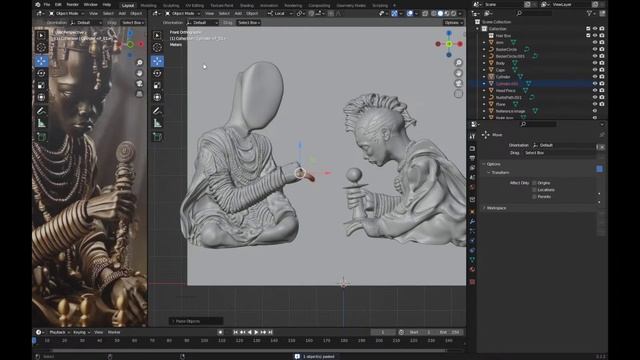
Task: Toggle camera view icon in the main viewport
Action: pos(458,83)
